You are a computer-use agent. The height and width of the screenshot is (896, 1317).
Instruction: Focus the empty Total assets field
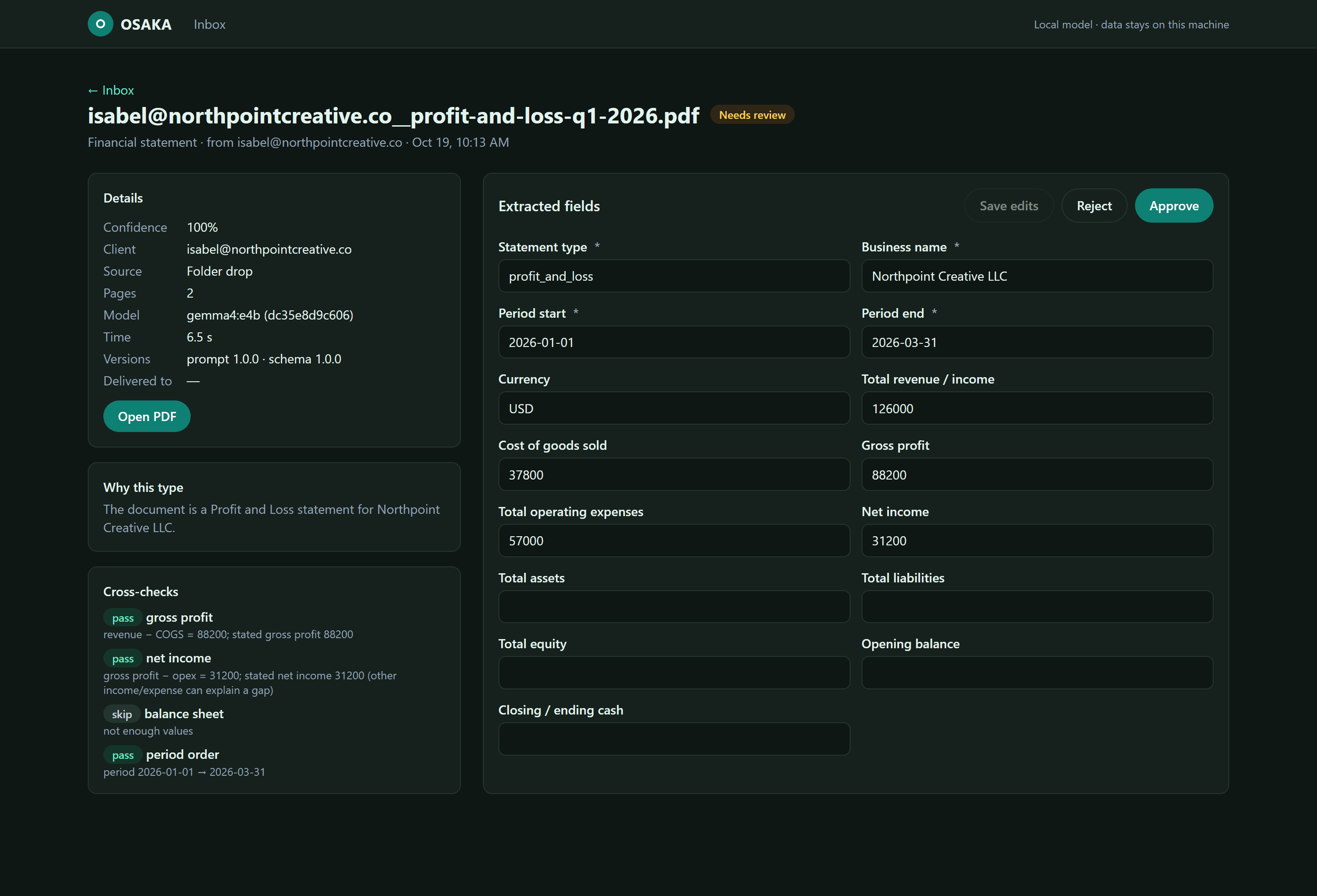coord(674,607)
